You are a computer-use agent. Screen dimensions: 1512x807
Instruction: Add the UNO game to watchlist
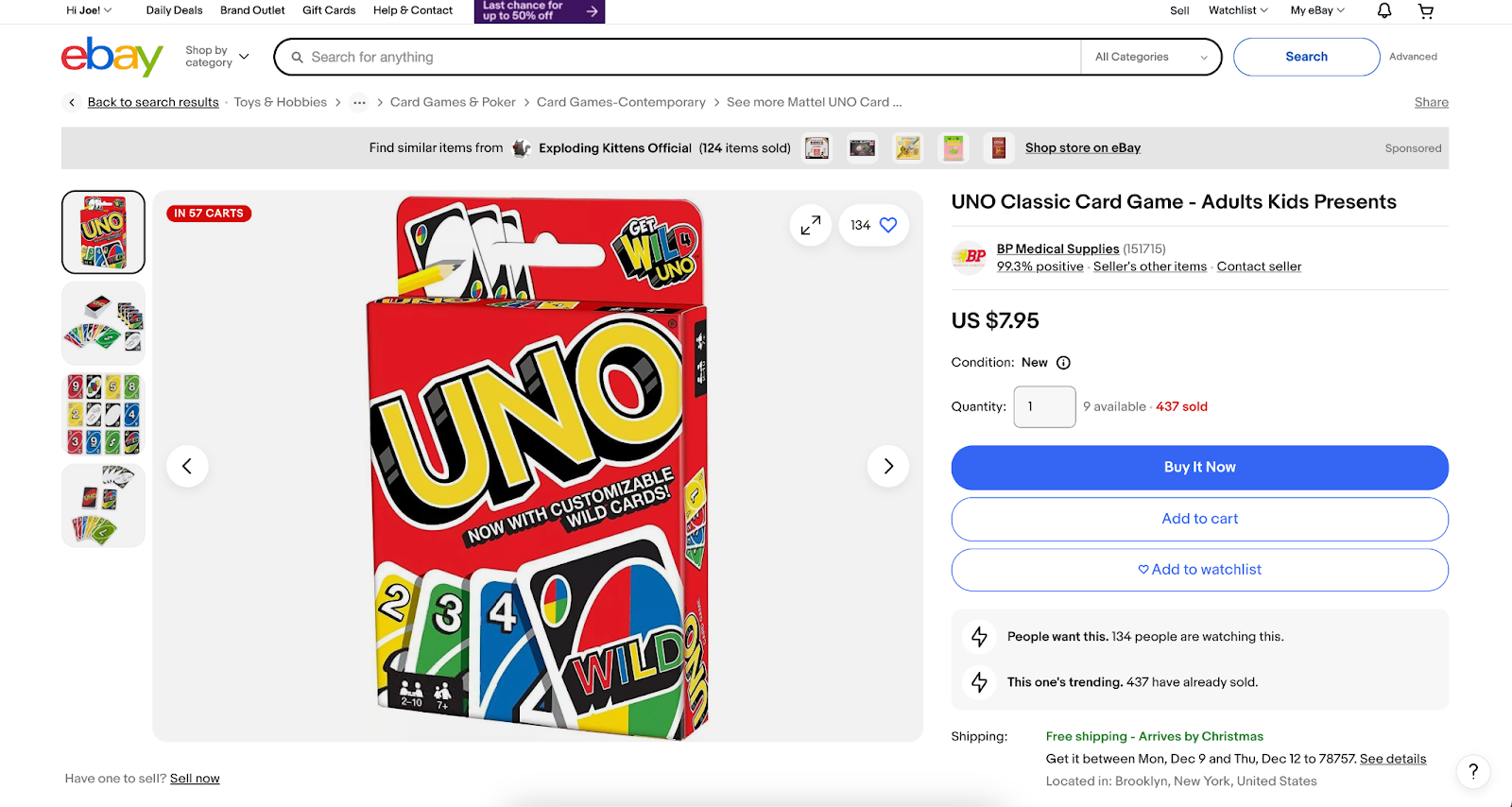pos(1199,569)
